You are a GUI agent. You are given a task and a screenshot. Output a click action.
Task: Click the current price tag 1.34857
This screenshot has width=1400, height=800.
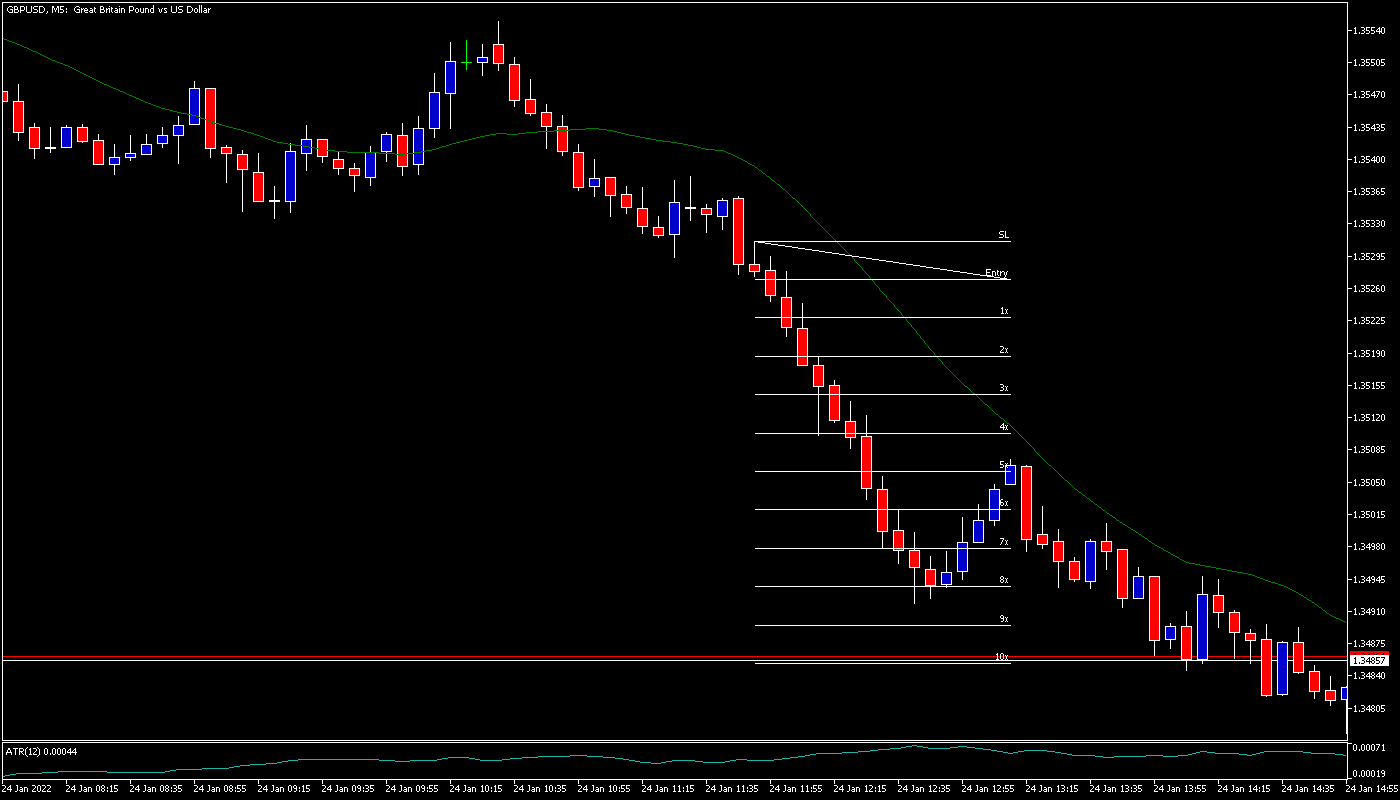(x=1369, y=661)
